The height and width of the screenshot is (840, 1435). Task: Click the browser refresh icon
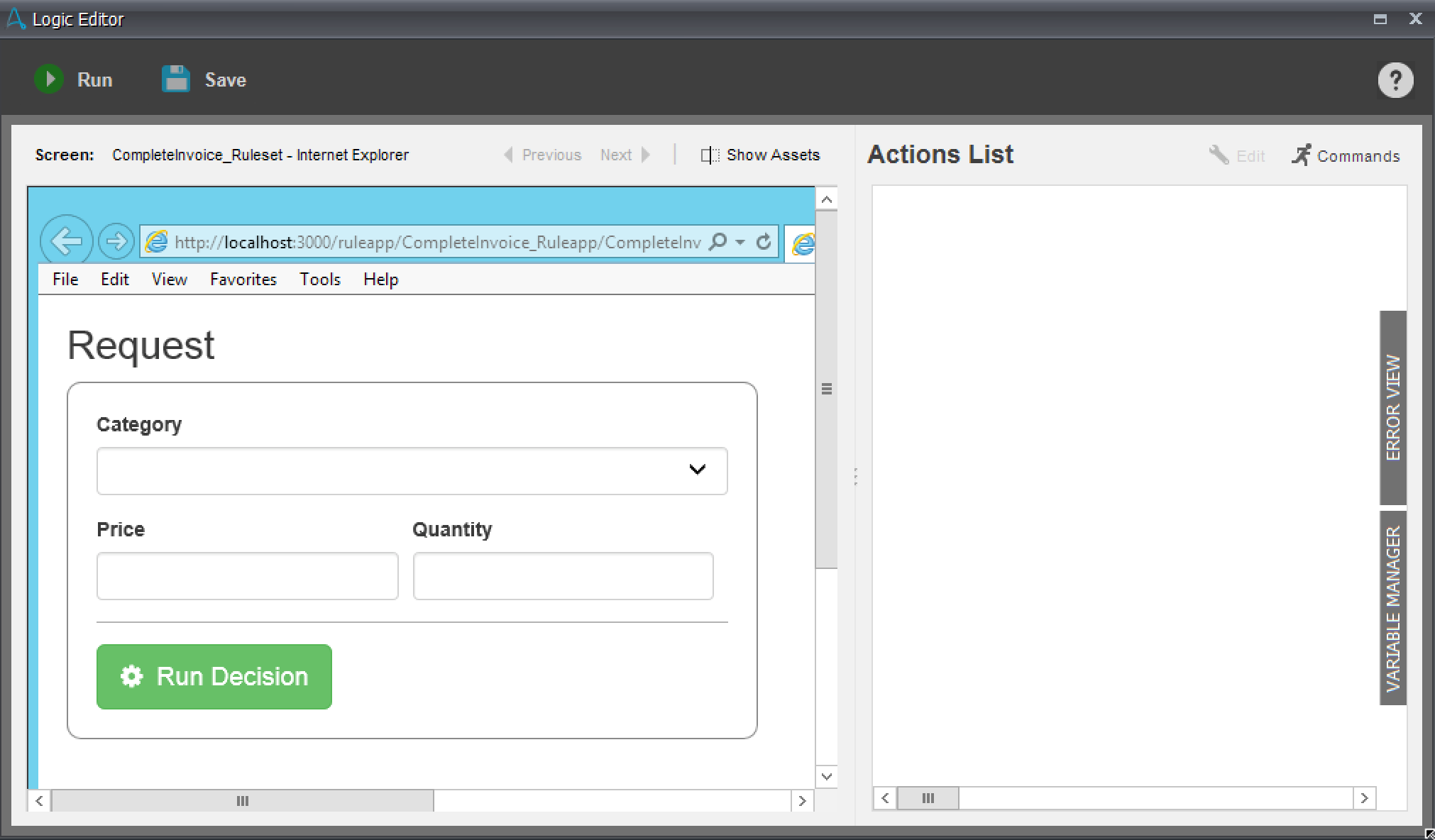coord(764,242)
